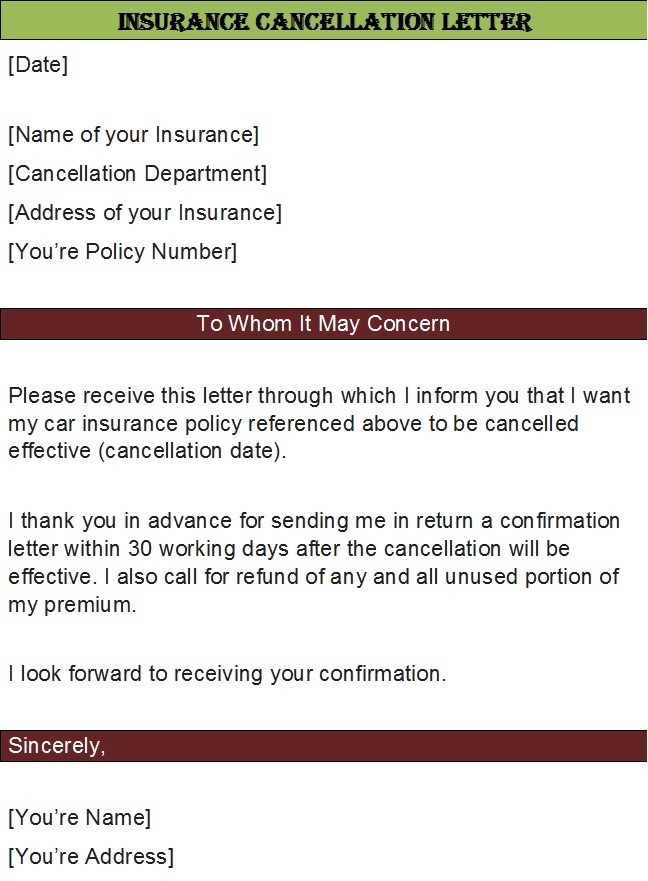The height and width of the screenshot is (881, 648).
Task: Click the I thank you in advance paragraph
Action: point(314,562)
